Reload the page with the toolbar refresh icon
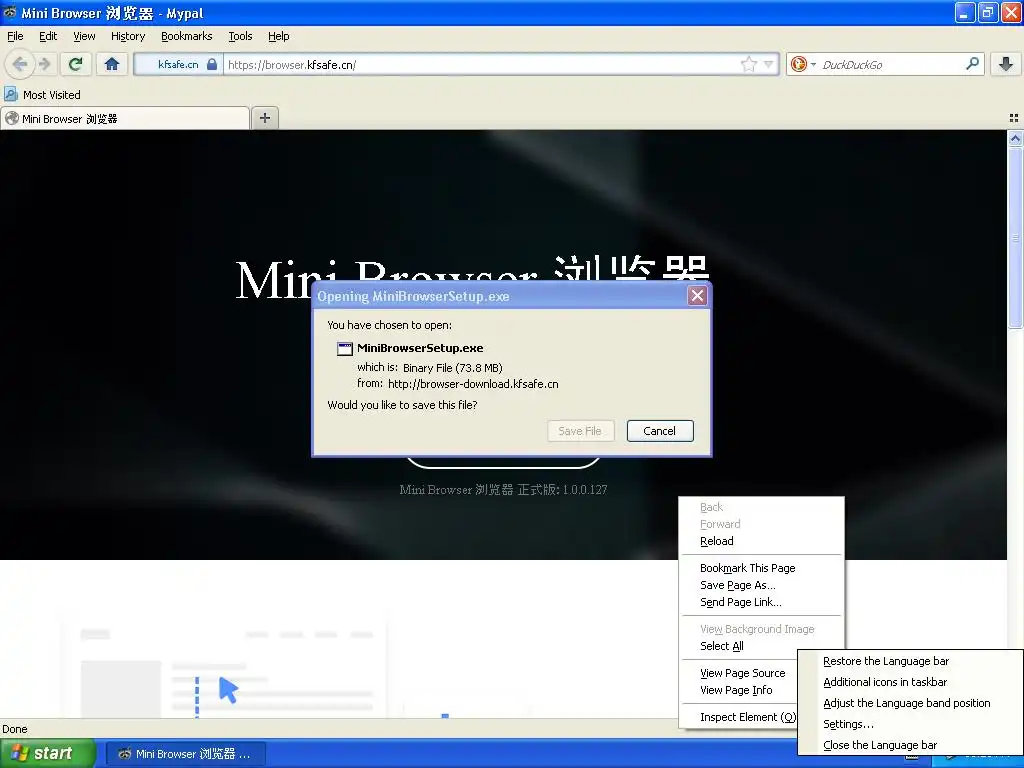This screenshot has width=1024, height=768. click(76, 64)
